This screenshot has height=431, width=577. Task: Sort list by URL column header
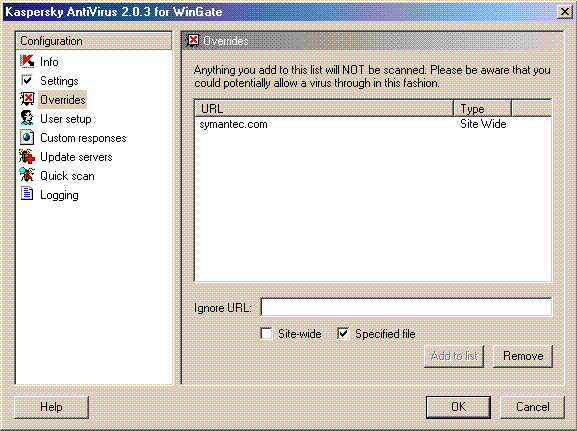[324, 109]
